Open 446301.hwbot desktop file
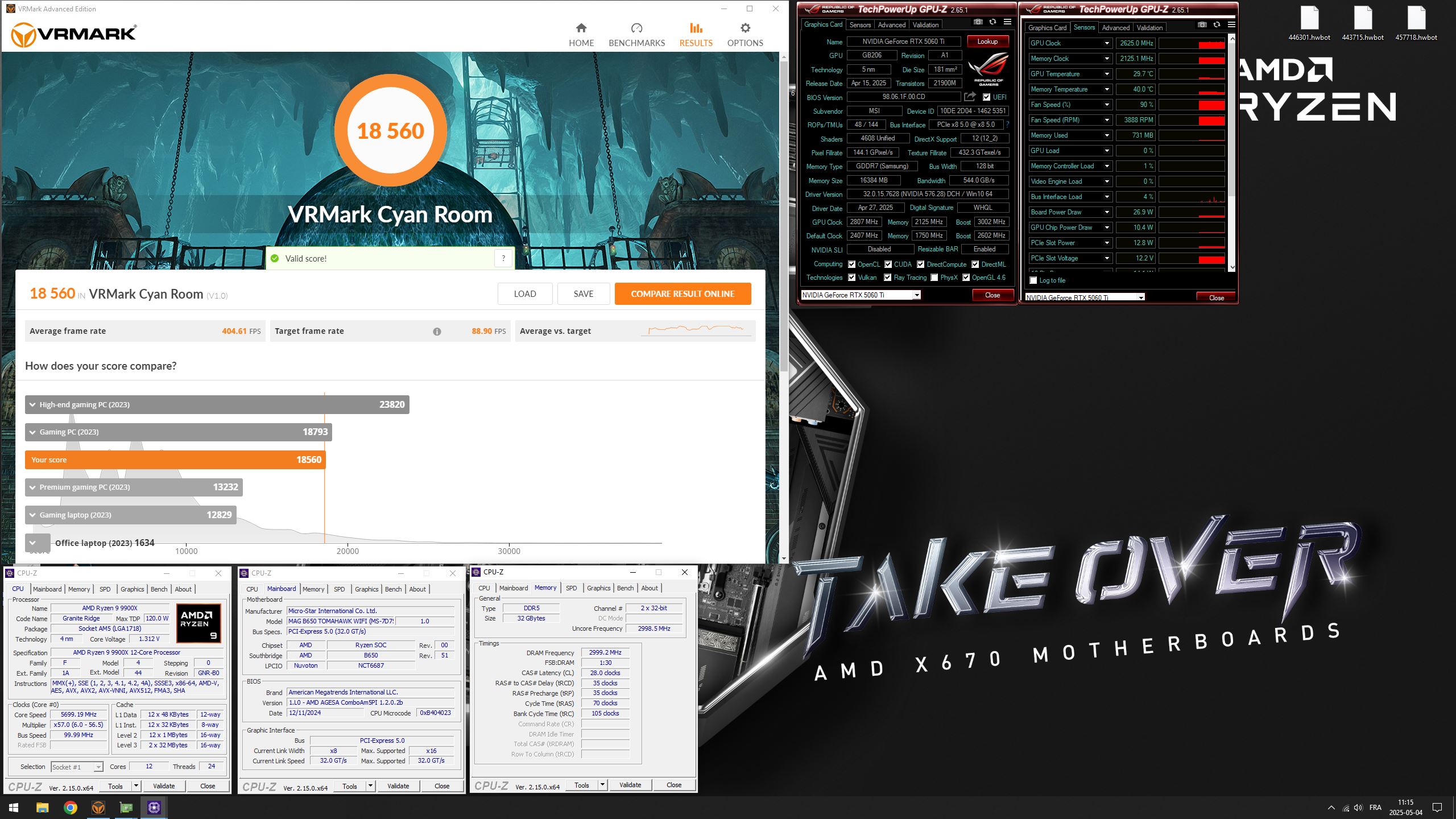 pyautogui.click(x=1309, y=23)
